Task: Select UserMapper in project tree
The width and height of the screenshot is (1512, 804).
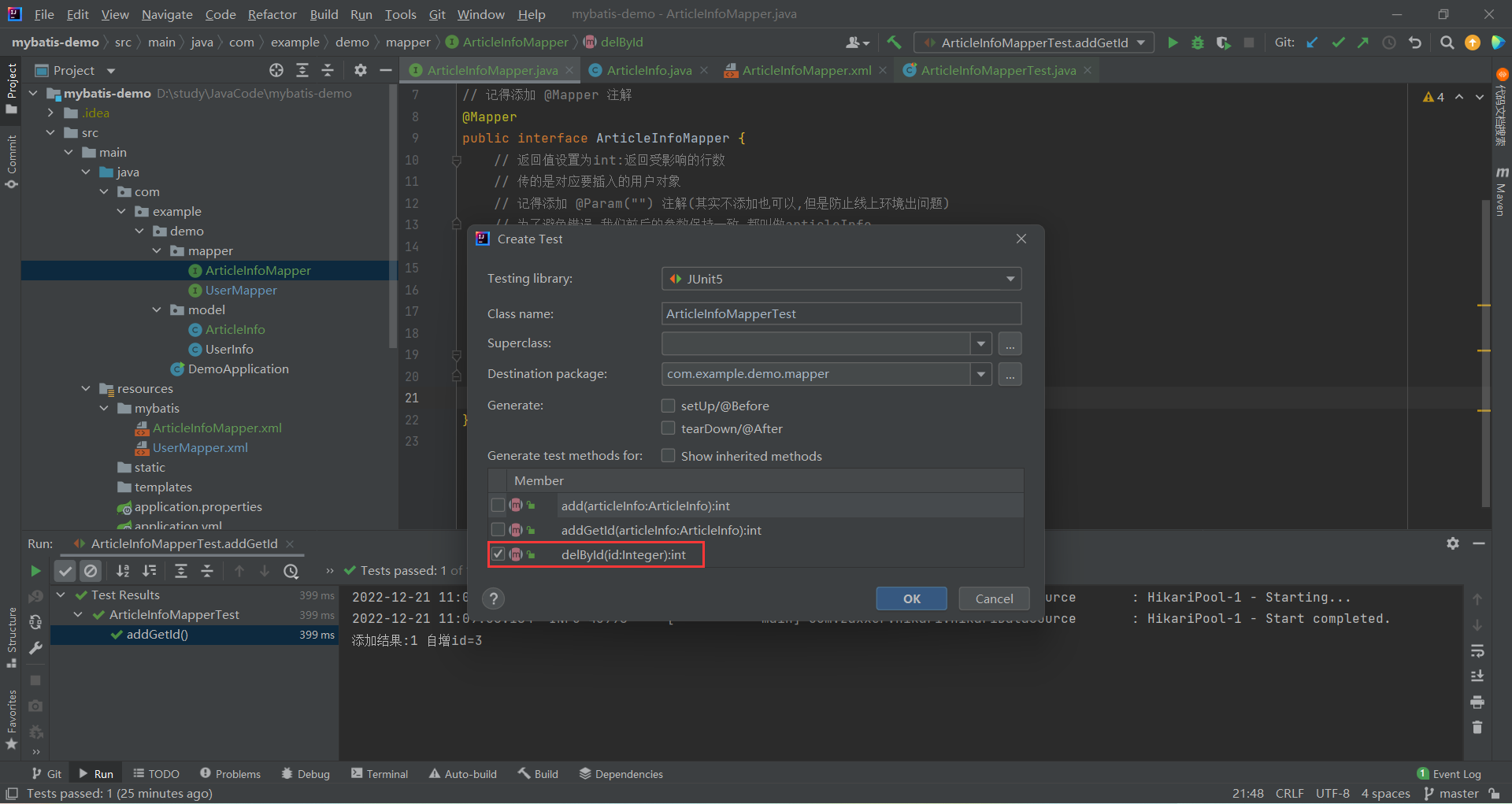Action: [x=241, y=291]
